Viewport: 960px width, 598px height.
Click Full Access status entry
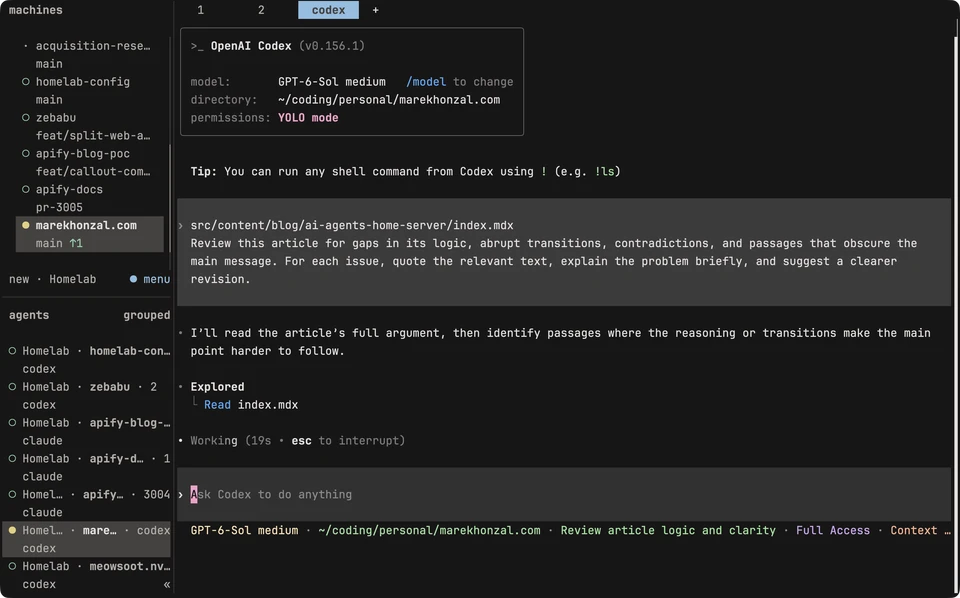click(x=833, y=531)
